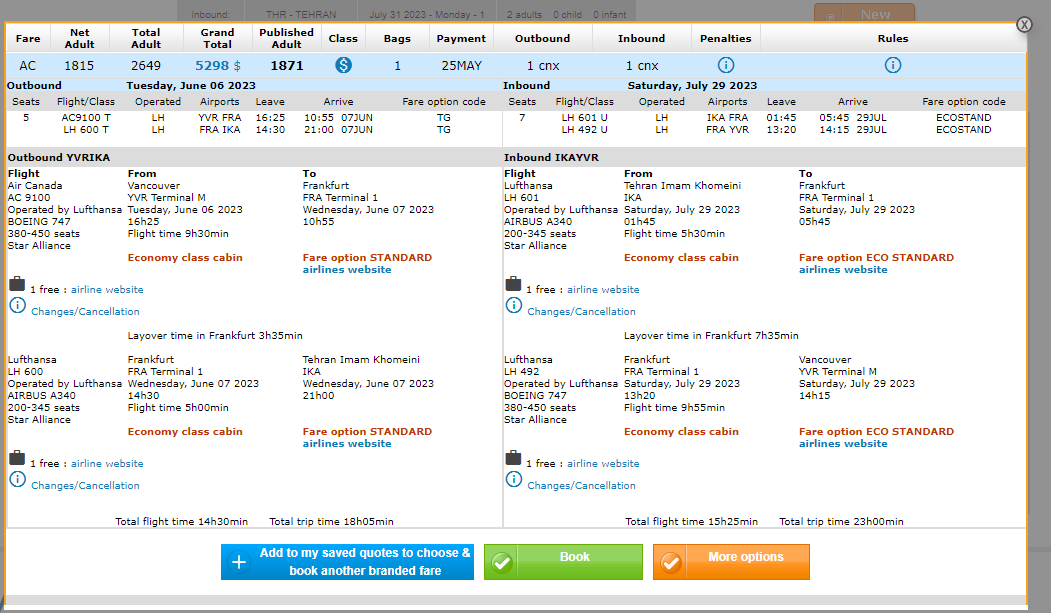The width and height of the screenshot is (1051, 613).
Task: Click the blue dollar Class icon
Action: (343, 65)
